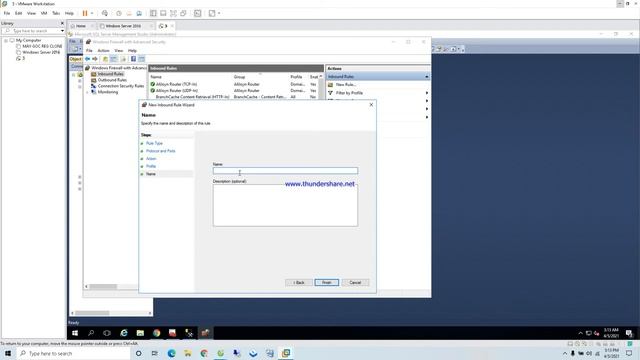Toggle the library sidebar view icon

click(153, 13)
